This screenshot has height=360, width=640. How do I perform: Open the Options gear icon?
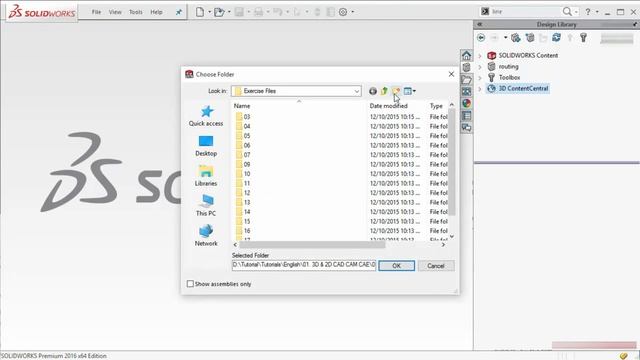343,12
